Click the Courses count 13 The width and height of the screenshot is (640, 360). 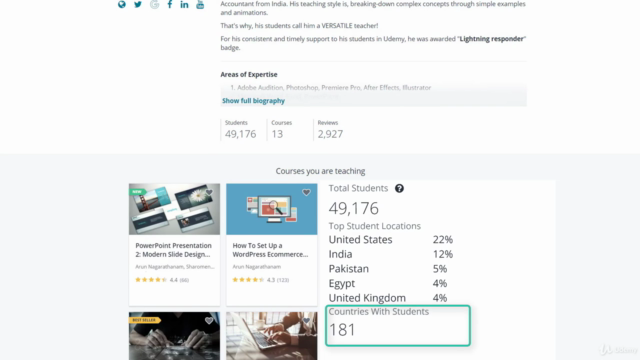pos(277,134)
